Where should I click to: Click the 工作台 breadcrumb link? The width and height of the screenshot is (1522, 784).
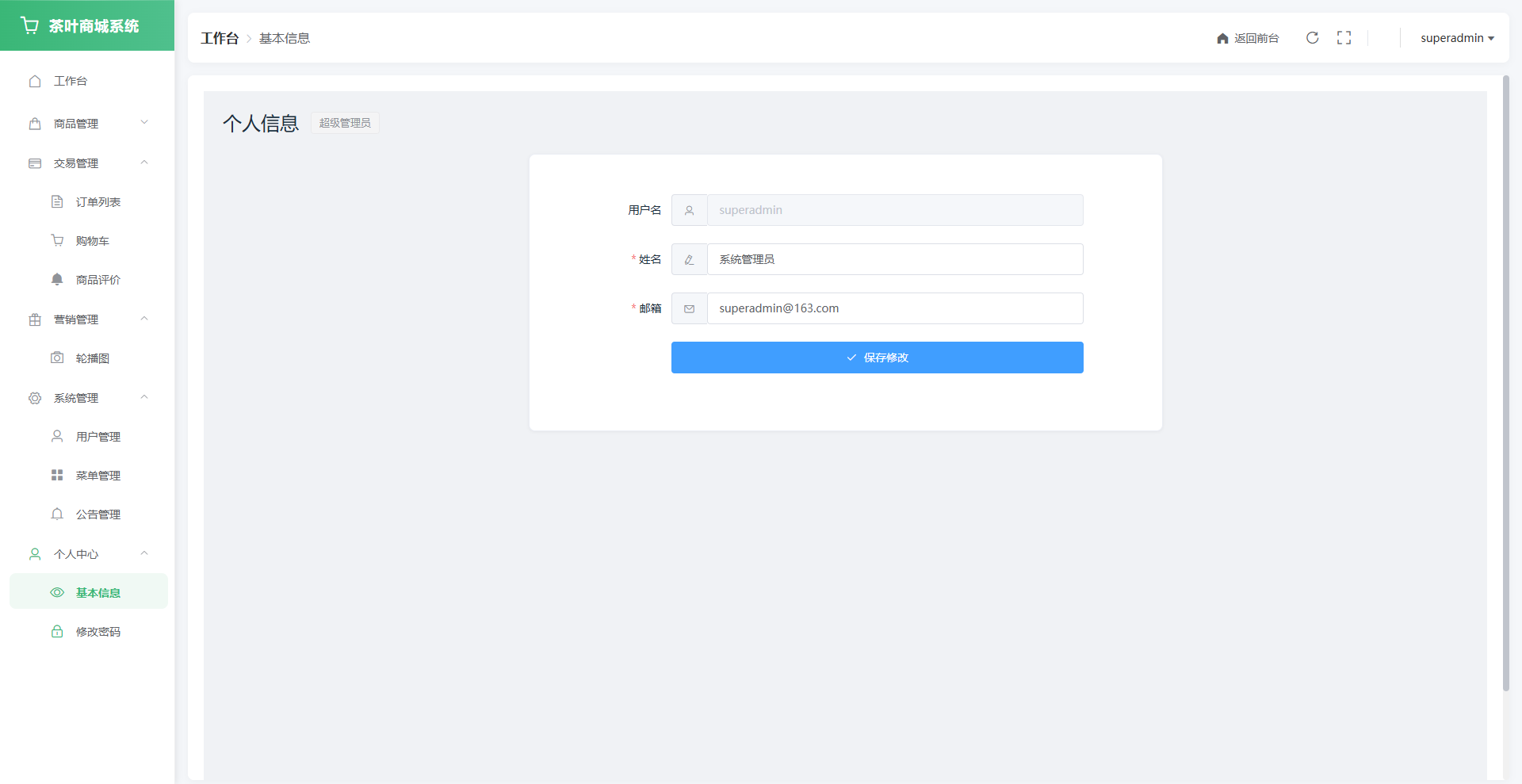click(220, 38)
